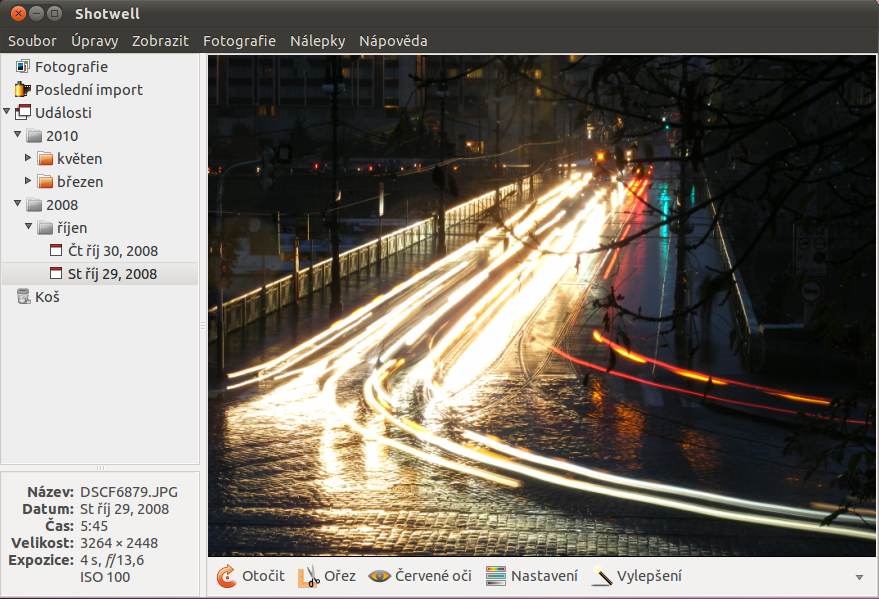The height and width of the screenshot is (599, 879).
Task: Click the Koš trash can icon
Action: click(x=24, y=296)
